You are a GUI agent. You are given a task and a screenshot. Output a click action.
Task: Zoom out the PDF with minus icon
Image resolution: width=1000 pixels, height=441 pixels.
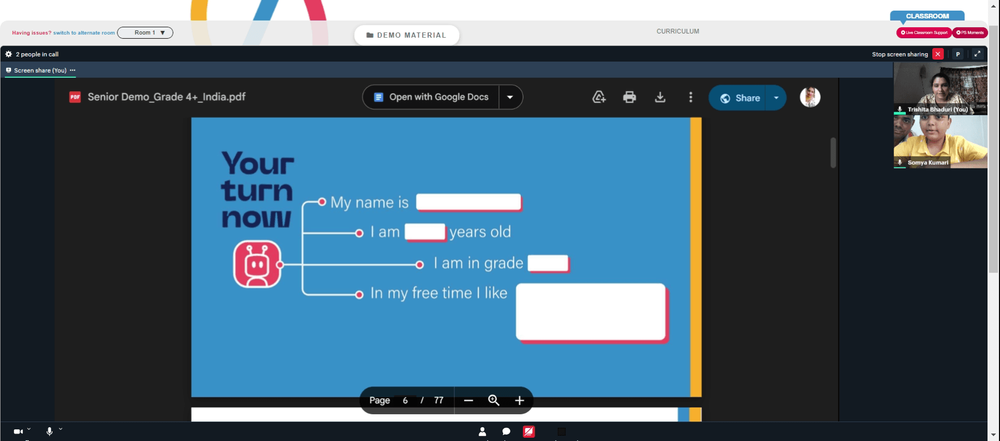tap(468, 400)
